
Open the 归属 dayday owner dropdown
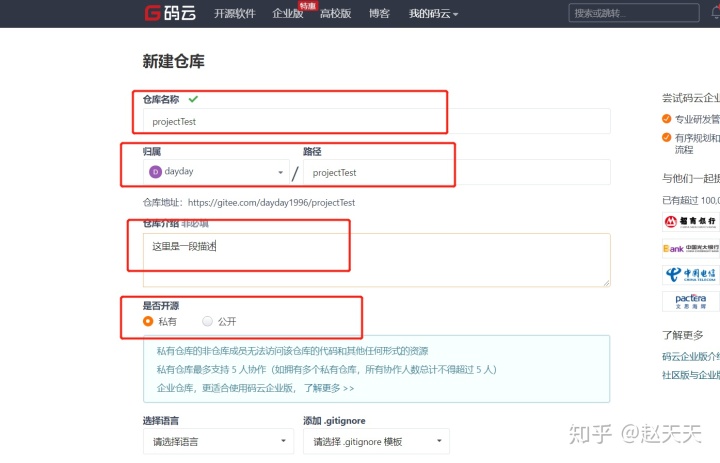click(216, 172)
